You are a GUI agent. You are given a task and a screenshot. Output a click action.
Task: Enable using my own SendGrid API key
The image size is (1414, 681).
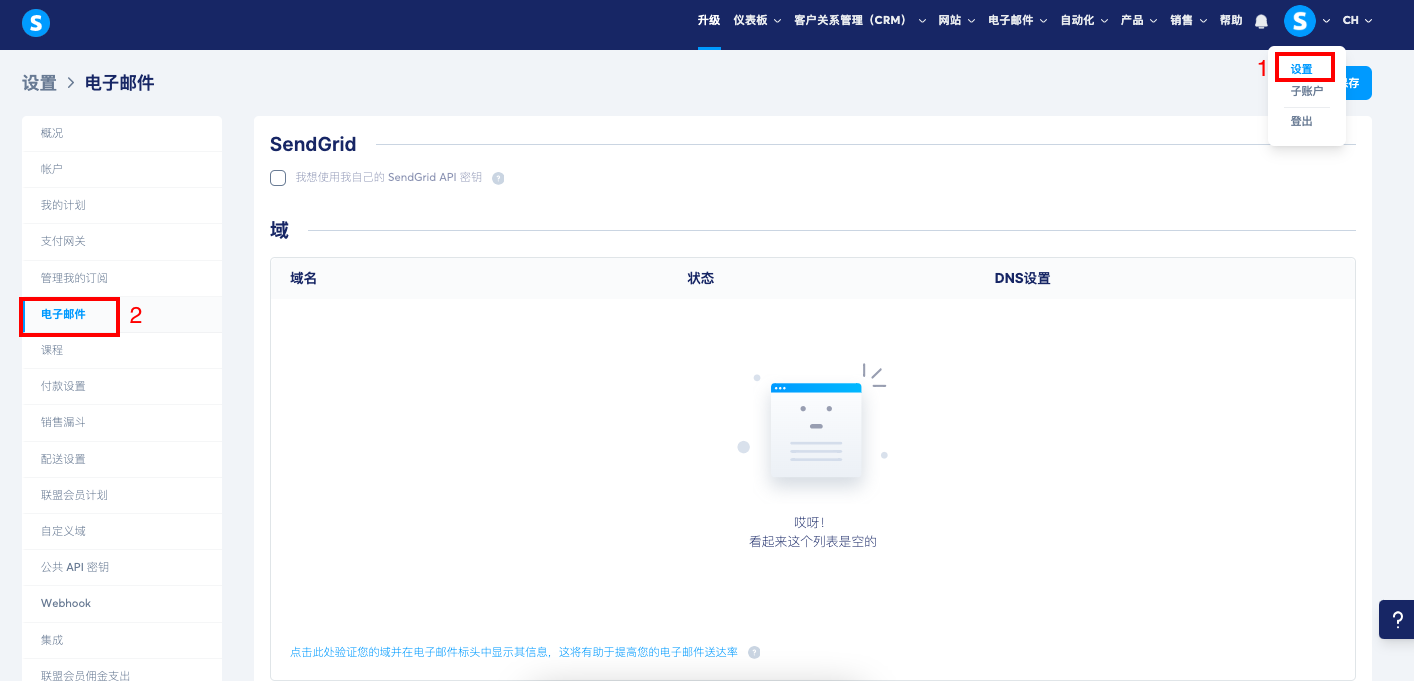(x=278, y=178)
